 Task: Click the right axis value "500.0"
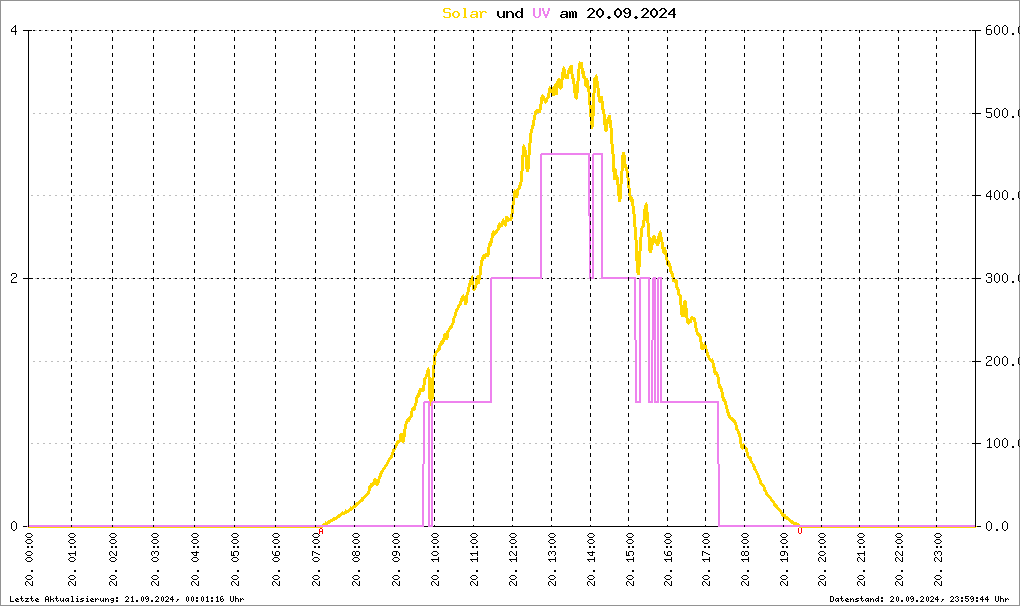coord(1002,113)
